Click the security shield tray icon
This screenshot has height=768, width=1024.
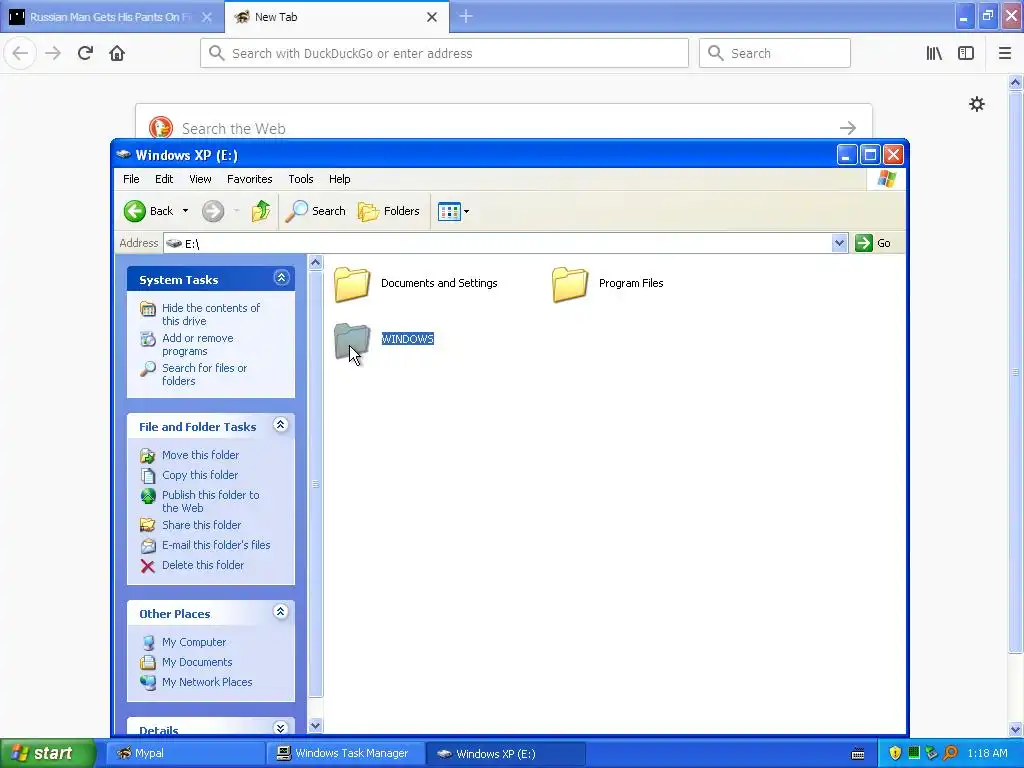pyautogui.click(x=895, y=753)
